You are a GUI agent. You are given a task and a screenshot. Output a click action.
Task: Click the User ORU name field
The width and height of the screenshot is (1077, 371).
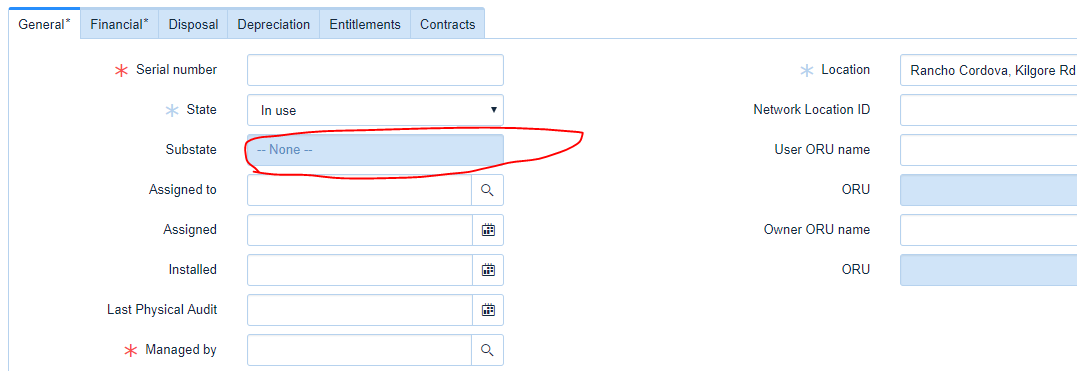988,150
